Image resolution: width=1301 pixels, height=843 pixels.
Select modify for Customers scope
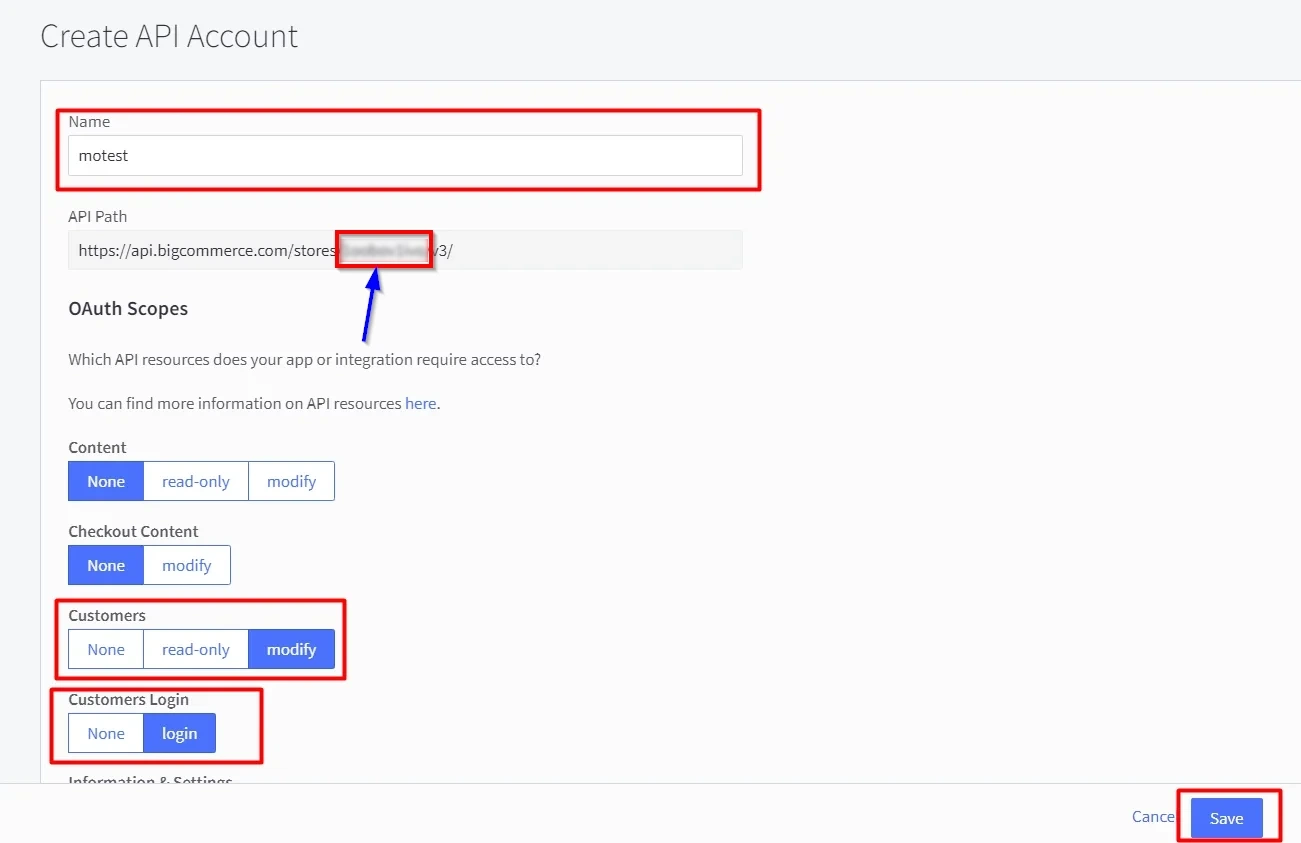pos(291,649)
